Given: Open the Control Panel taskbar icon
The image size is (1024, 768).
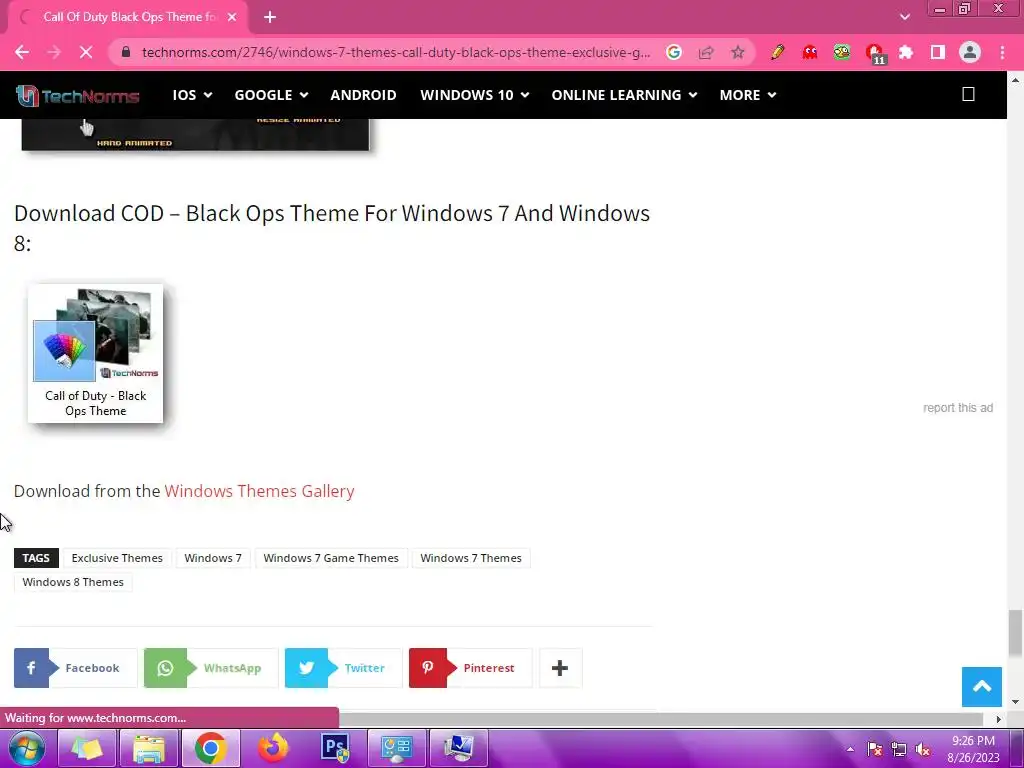Looking at the screenshot, I should click(x=396, y=748).
